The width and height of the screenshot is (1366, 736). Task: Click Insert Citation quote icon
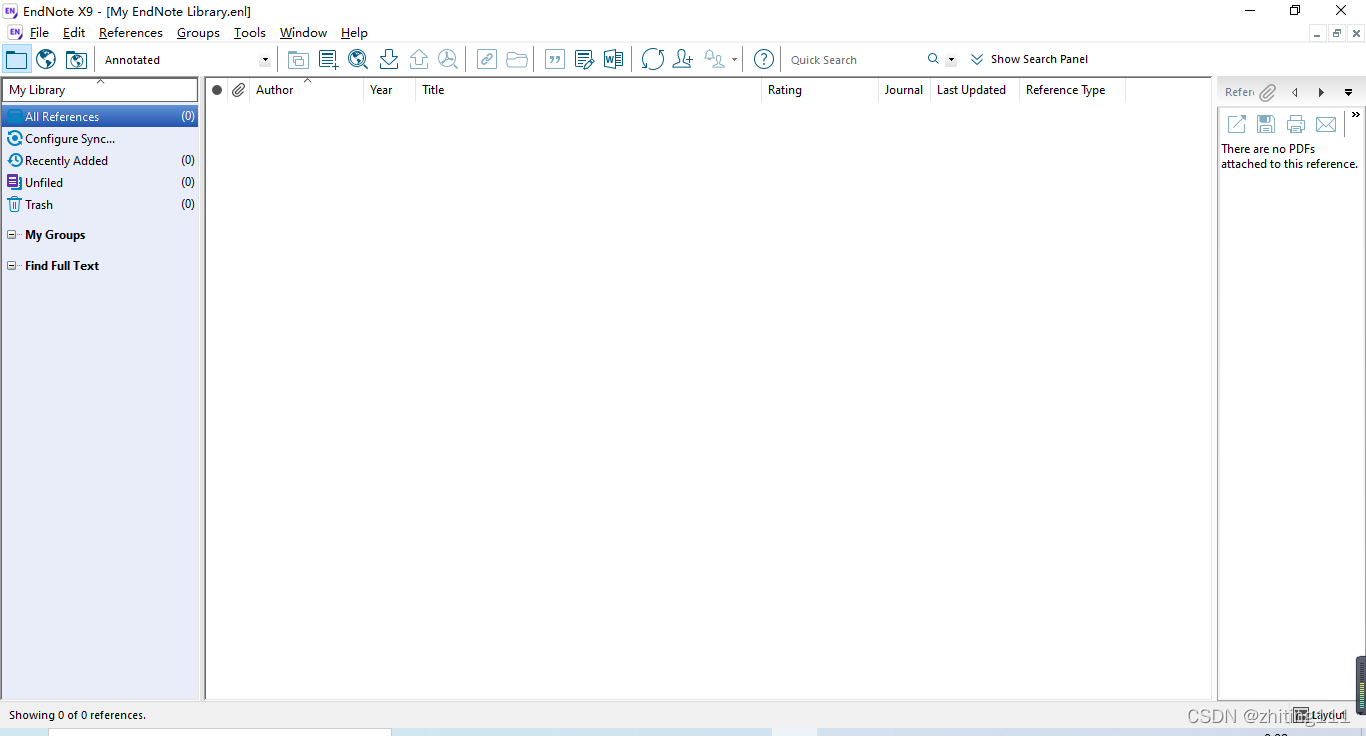554,59
